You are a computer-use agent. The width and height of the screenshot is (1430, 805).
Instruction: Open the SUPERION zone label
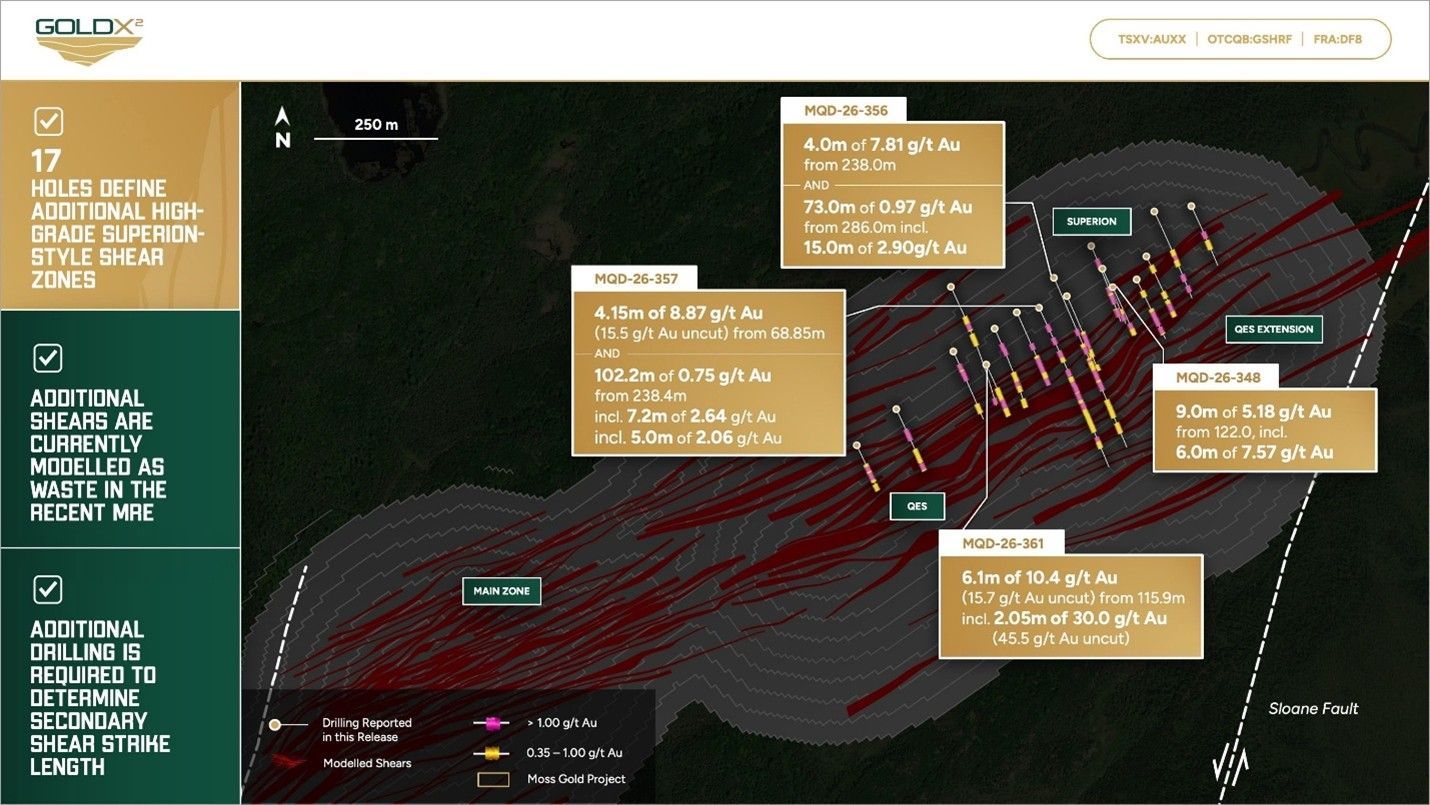tap(1091, 222)
